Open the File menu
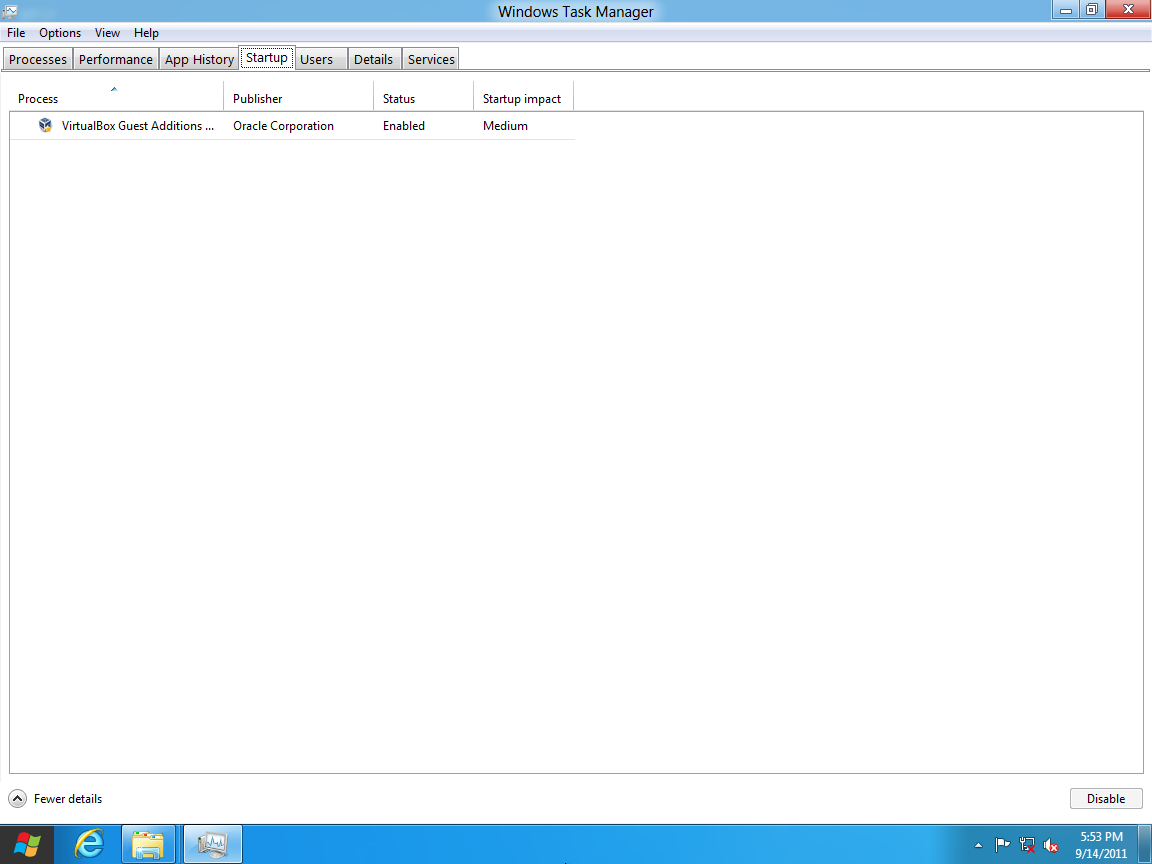Image resolution: width=1152 pixels, height=864 pixels. click(16, 33)
